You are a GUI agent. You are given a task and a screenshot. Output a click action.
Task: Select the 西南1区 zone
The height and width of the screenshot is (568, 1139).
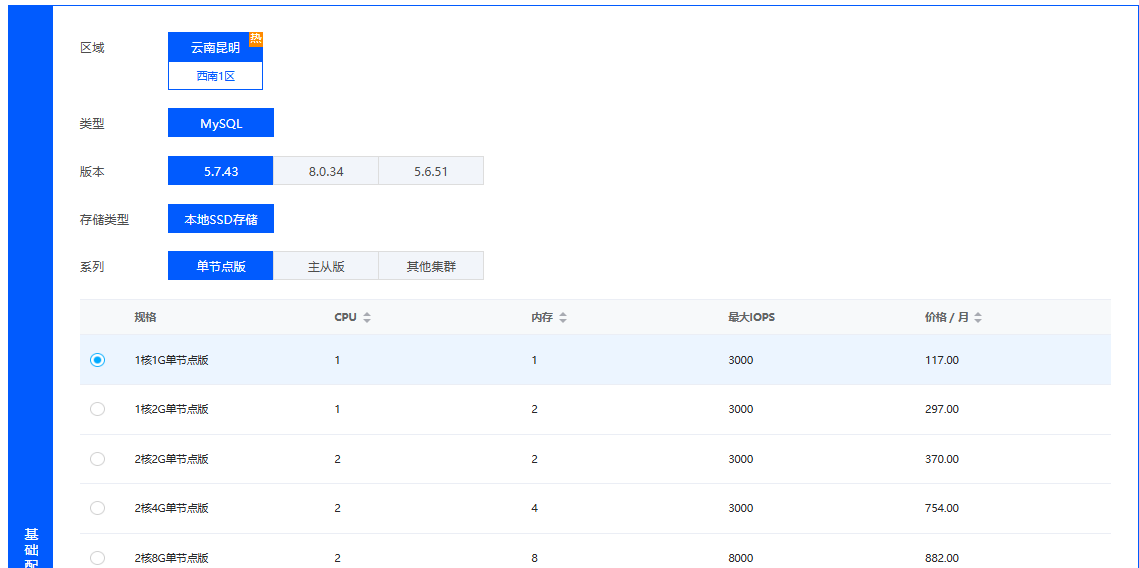click(215, 76)
